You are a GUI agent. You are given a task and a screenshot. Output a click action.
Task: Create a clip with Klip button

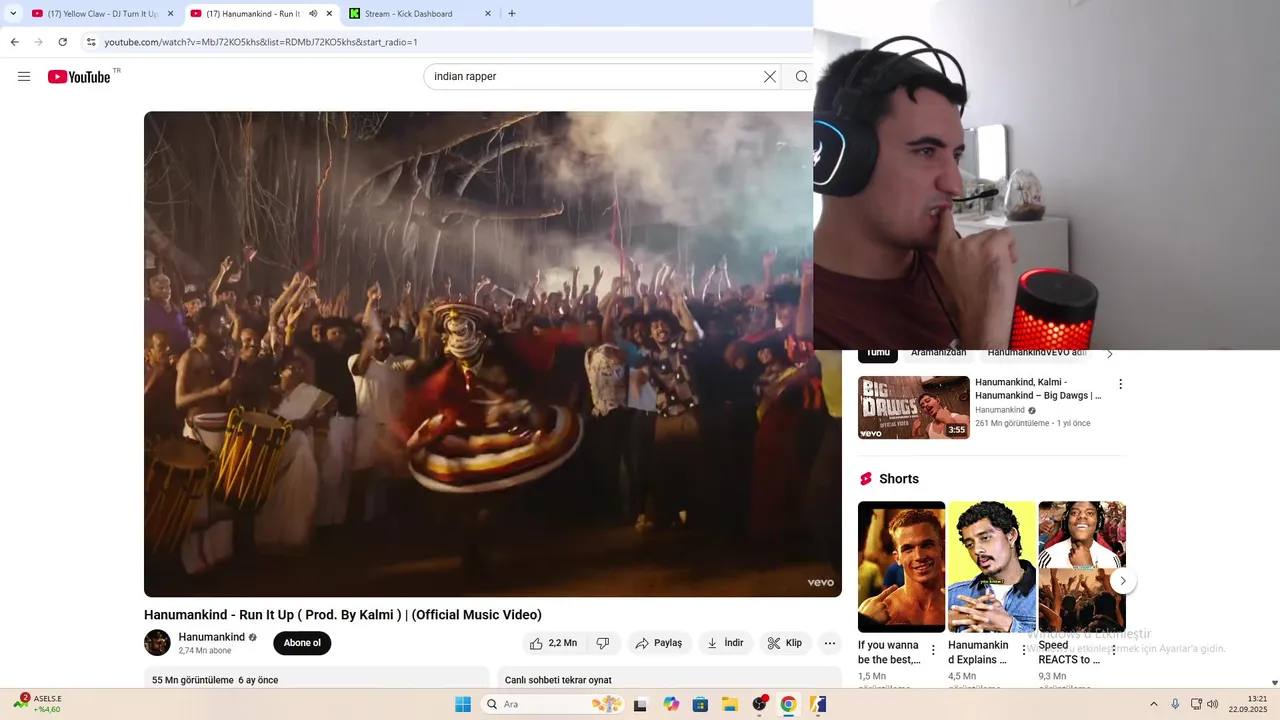pyautogui.click(x=785, y=643)
